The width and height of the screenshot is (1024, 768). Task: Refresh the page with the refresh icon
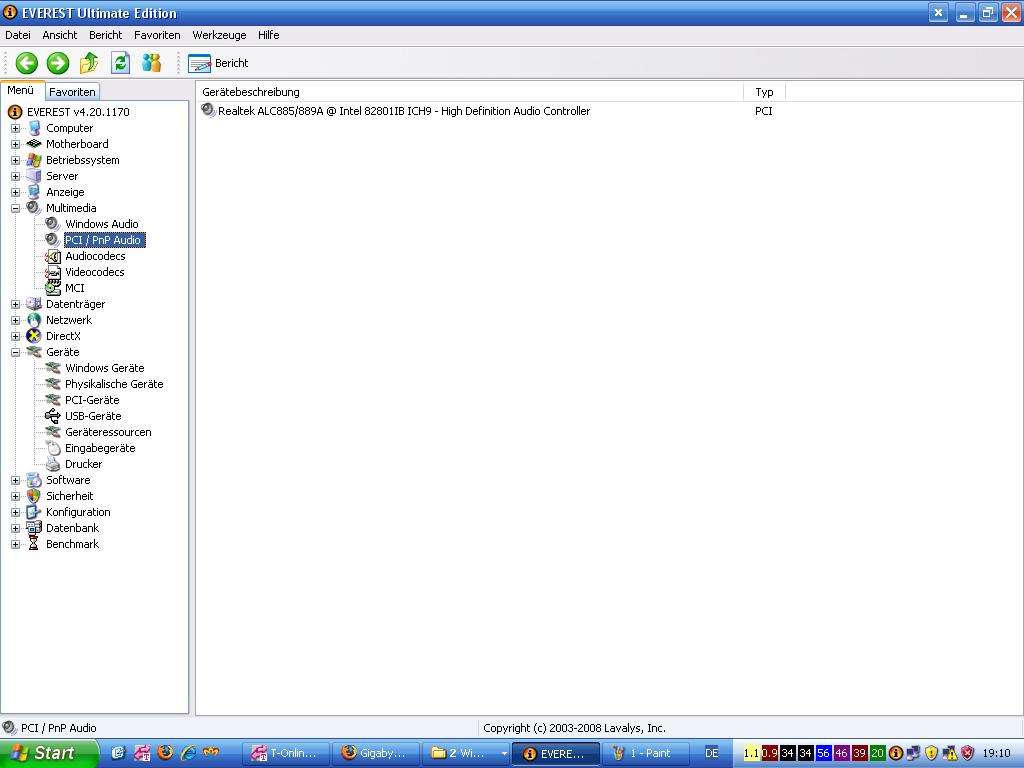click(x=120, y=63)
